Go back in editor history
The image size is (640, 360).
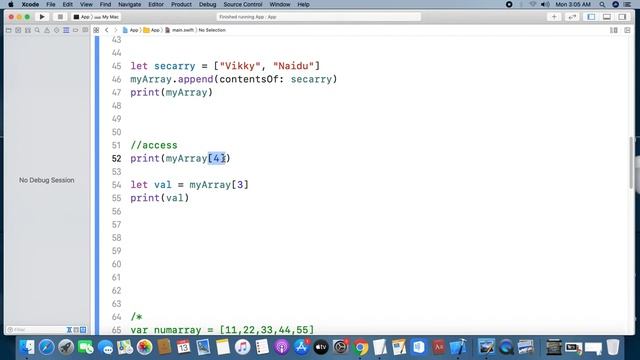[x=107, y=30]
